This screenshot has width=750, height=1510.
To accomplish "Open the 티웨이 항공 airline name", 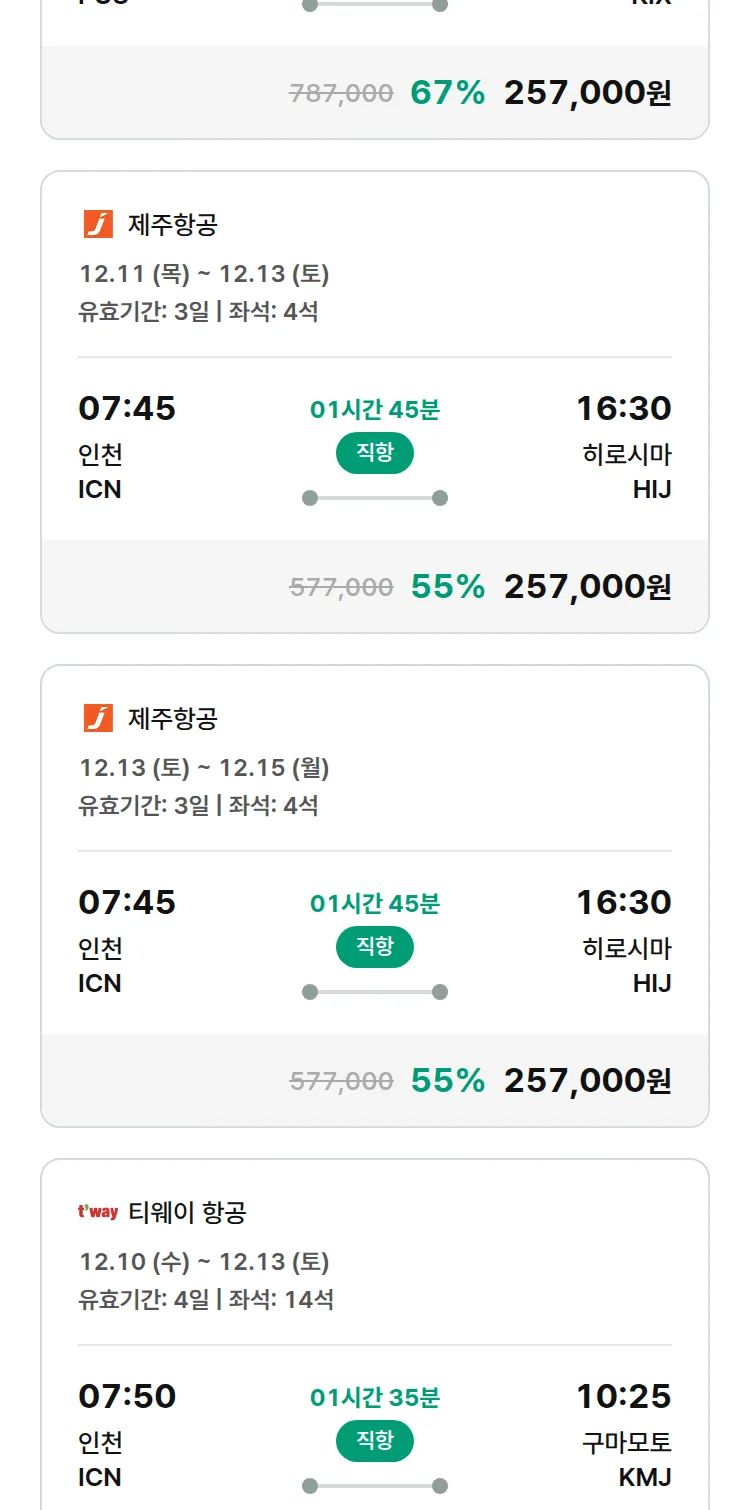I will (x=187, y=1213).
